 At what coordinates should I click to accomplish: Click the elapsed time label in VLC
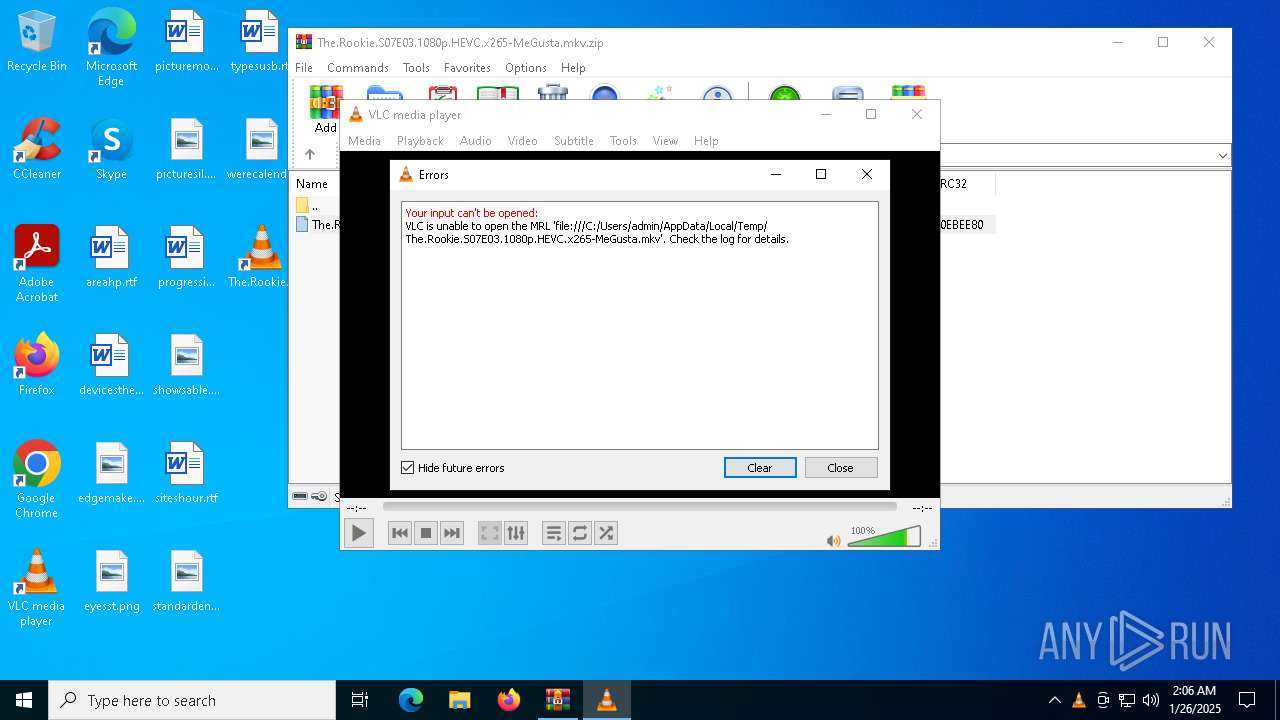[x=356, y=508]
